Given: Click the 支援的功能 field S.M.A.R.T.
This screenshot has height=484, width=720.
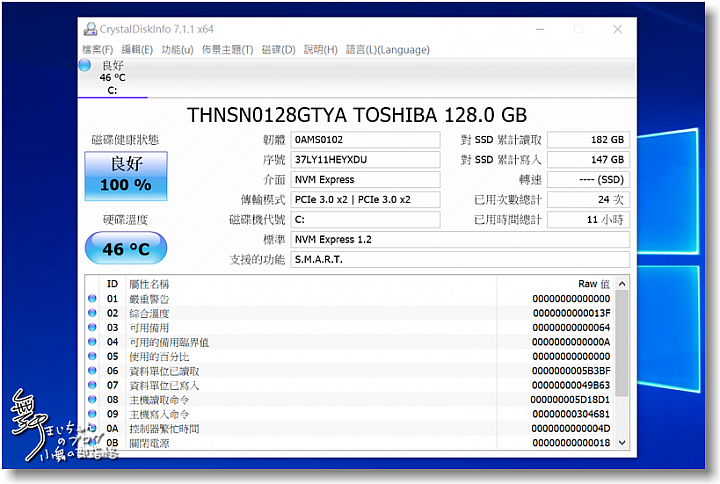Looking at the screenshot, I should (460, 259).
